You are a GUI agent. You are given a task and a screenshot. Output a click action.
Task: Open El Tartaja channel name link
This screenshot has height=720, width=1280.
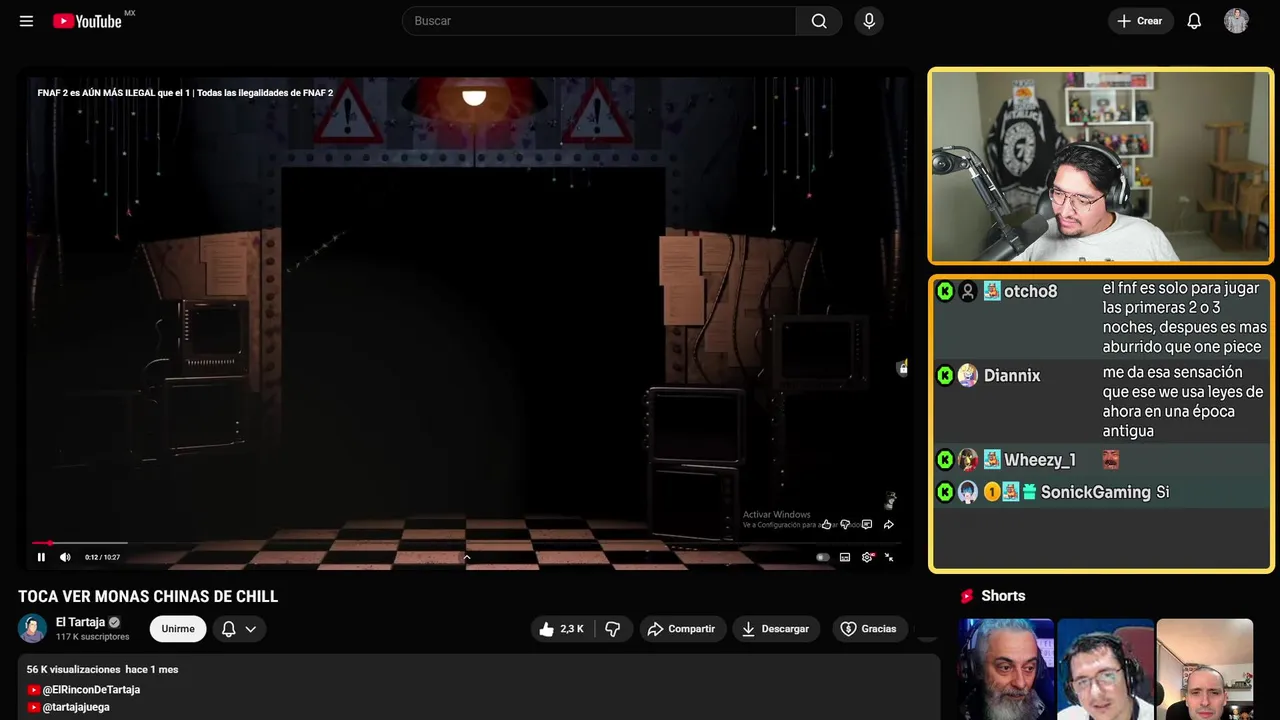(80, 622)
